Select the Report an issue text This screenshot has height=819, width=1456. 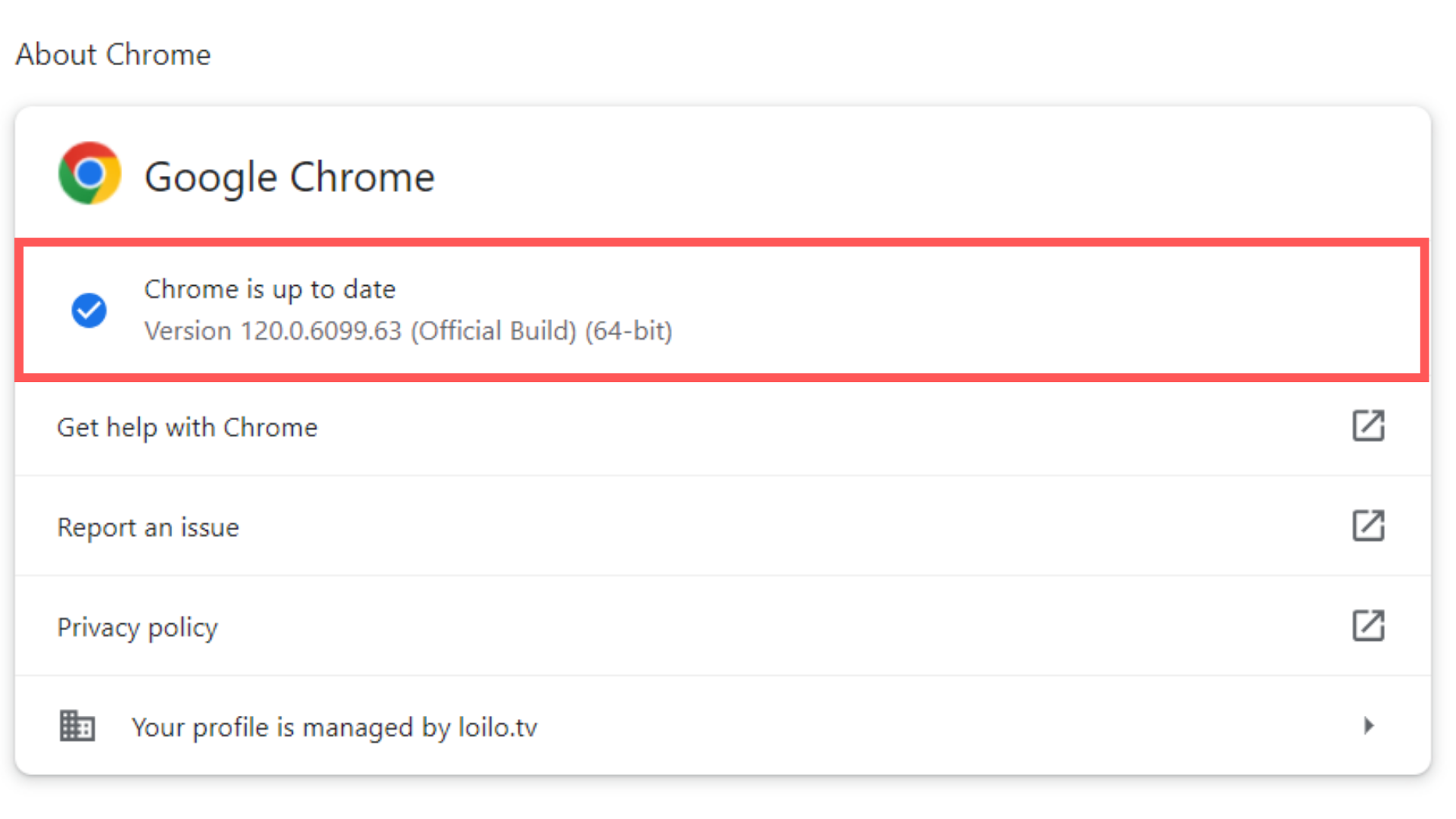tap(148, 528)
